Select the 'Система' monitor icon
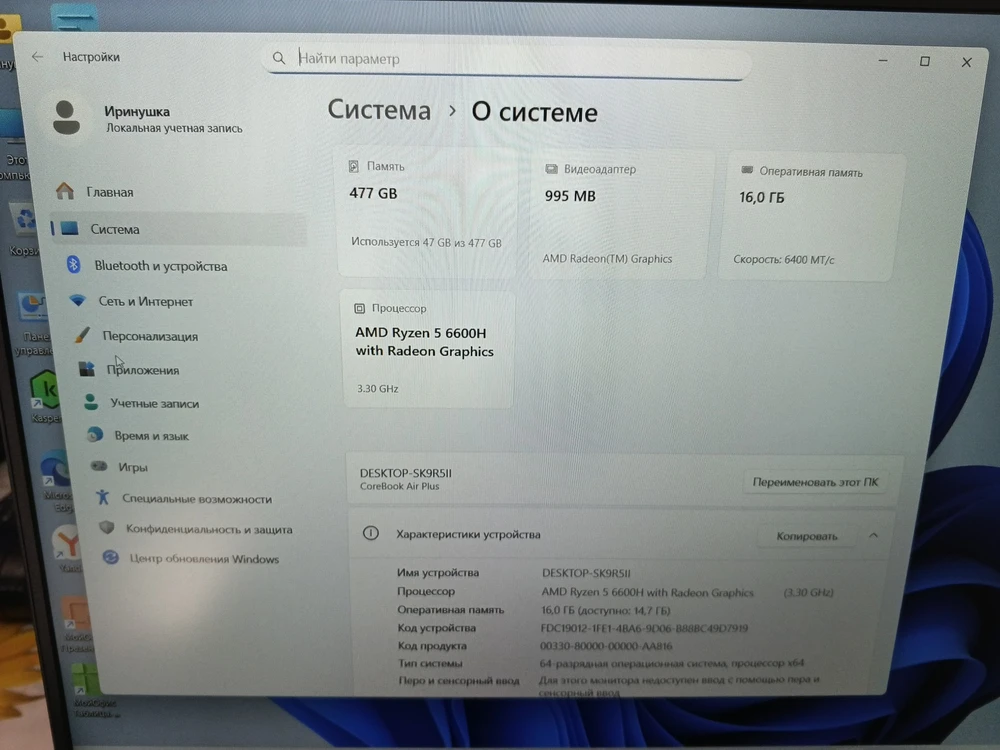Image resolution: width=1000 pixels, height=750 pixels. (70, 228)
